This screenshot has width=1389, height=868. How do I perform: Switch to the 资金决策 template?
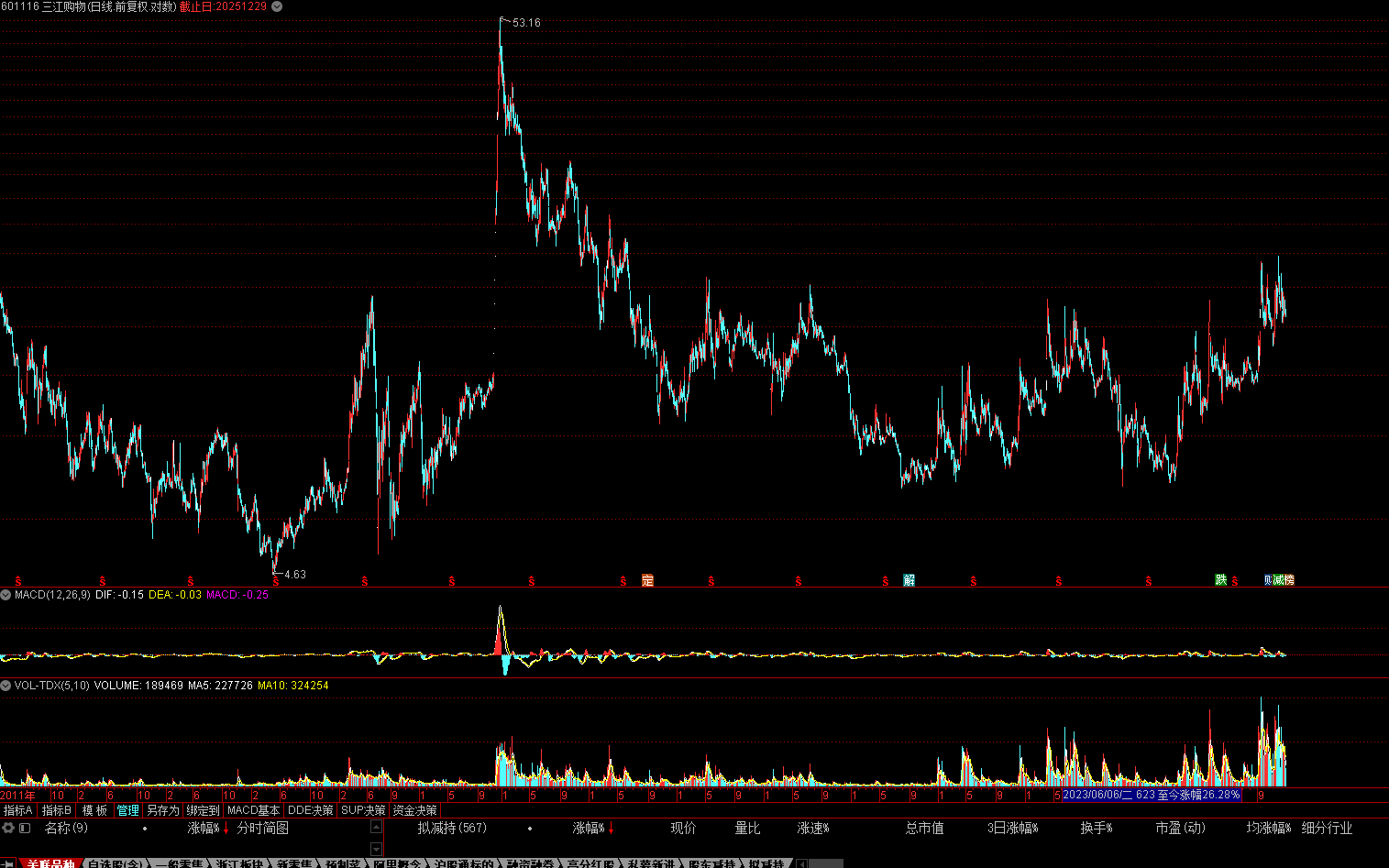415,810
